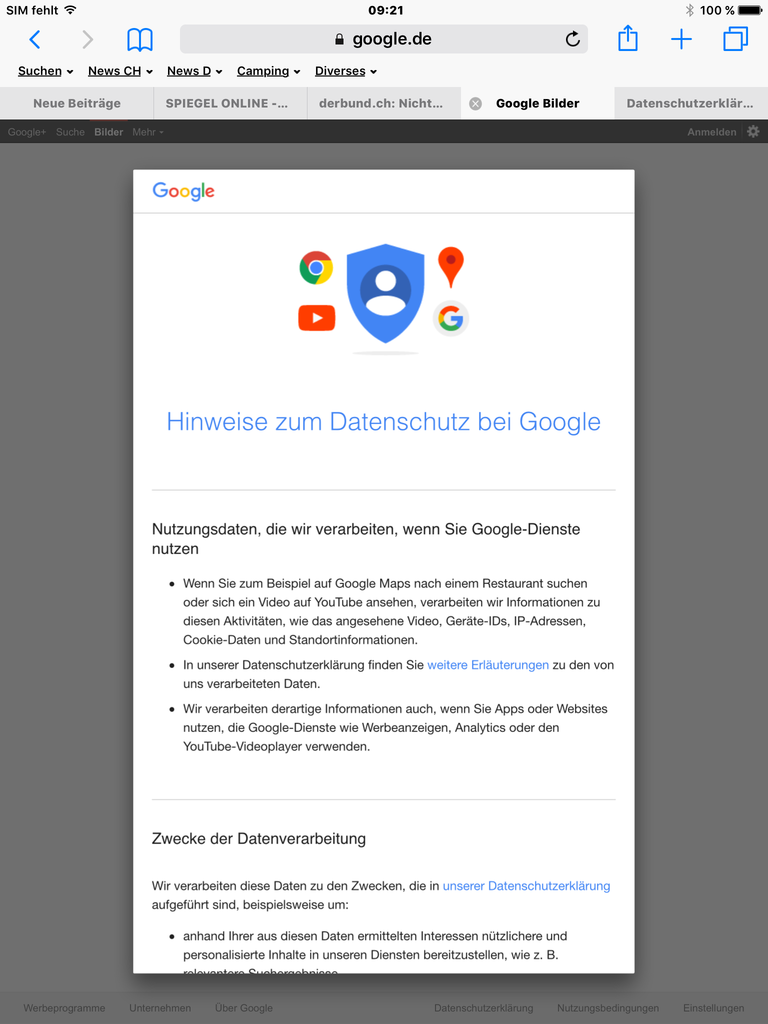Open Suche in the Google bar
Screen dimensions: 768x1024
(x=70, y=132)
